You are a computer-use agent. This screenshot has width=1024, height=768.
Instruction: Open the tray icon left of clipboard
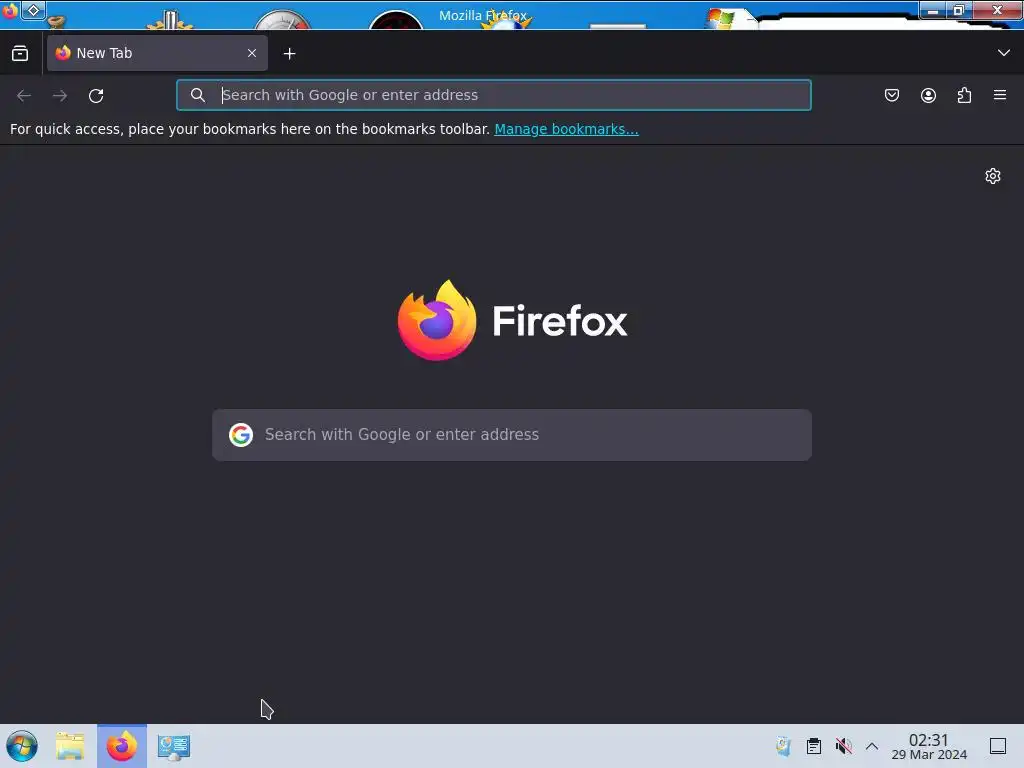click(x=783, y=746)
